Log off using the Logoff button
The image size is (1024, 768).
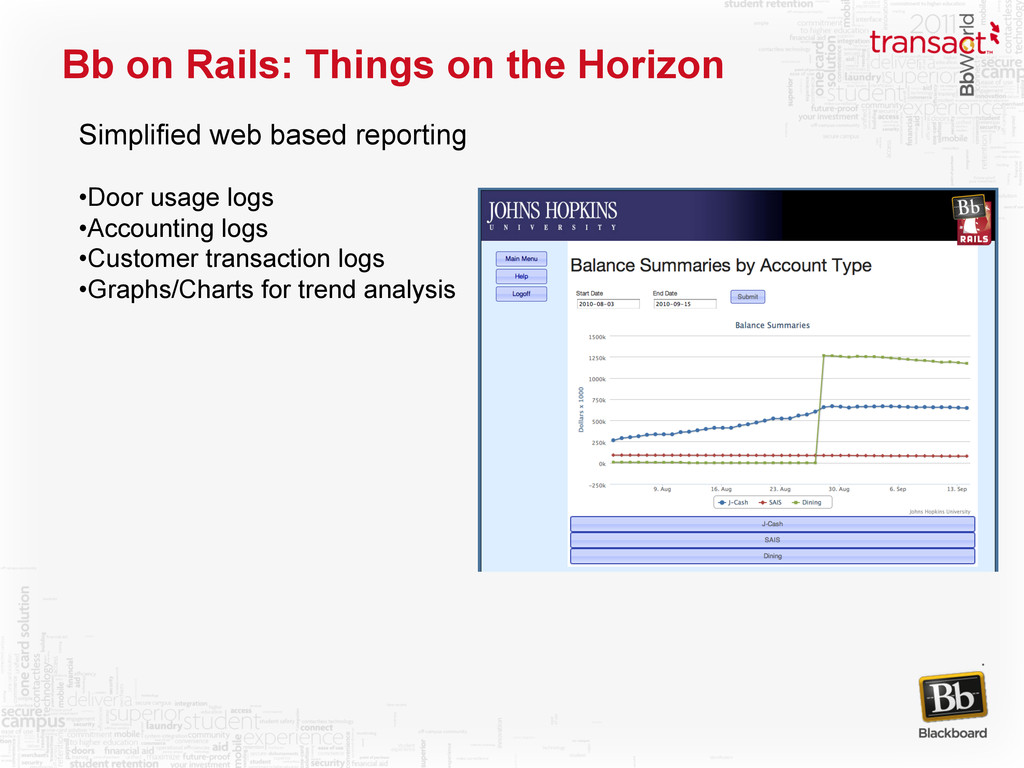tap(521, 294)
